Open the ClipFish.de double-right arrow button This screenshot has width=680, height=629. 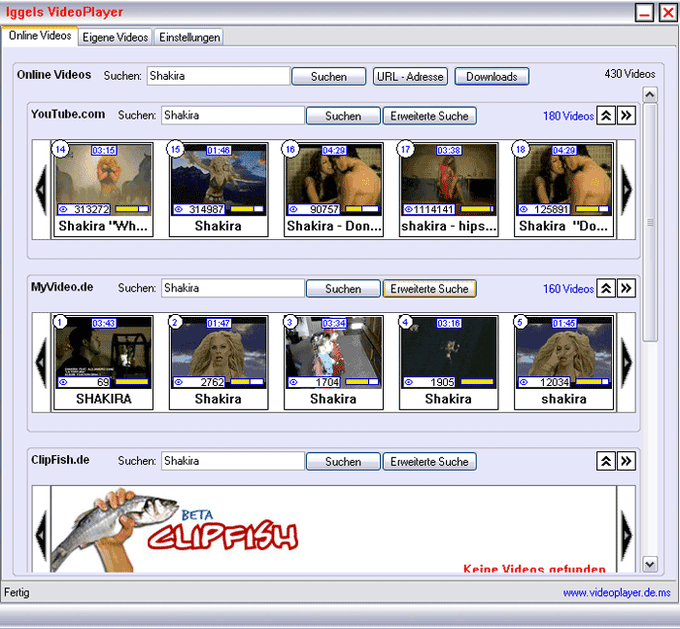pos(626,461)
